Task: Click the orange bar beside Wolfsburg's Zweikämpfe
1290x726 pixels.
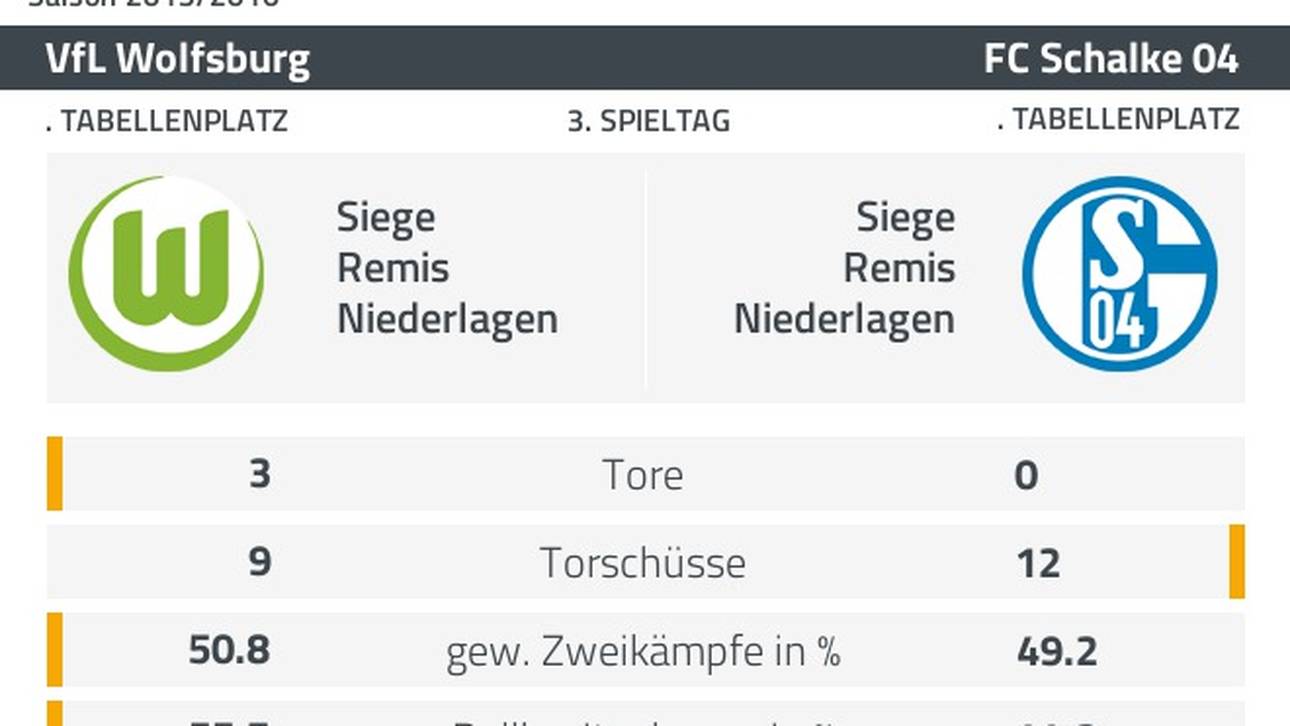Action: [55, 650]
